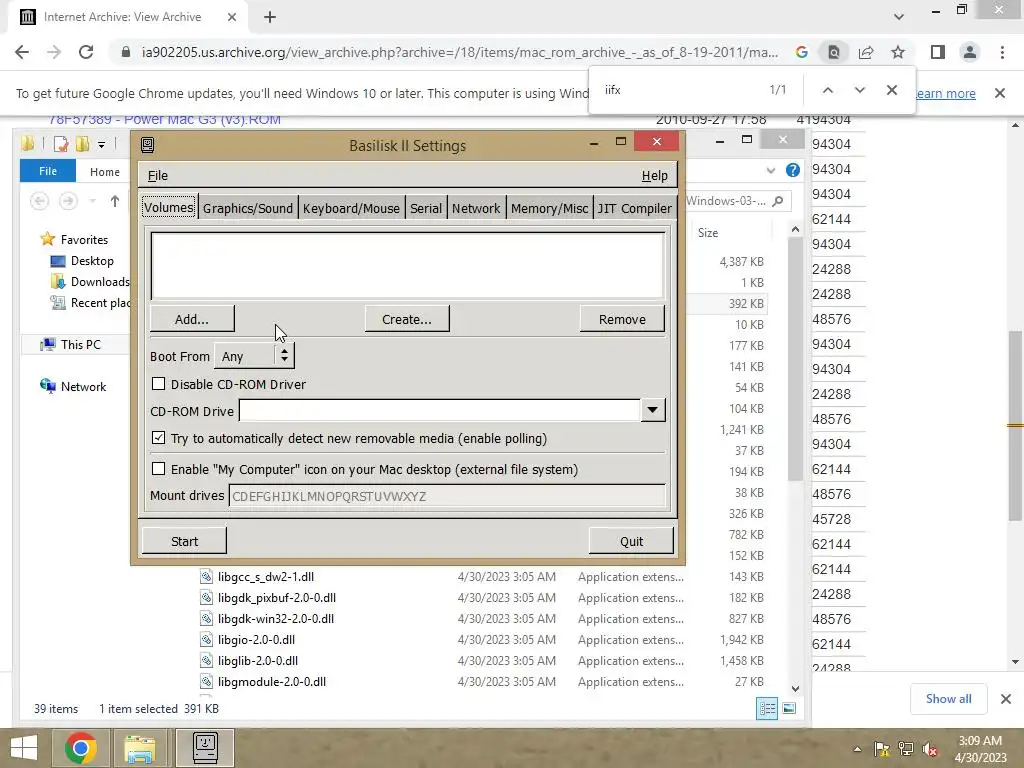Switch Explorer to details view icon
The height and width of the screenshot is (768, 1024).
coord(767,708)
